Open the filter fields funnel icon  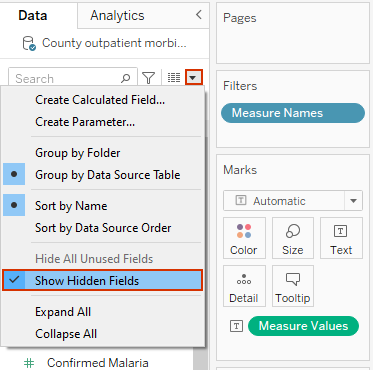(149, 78)
